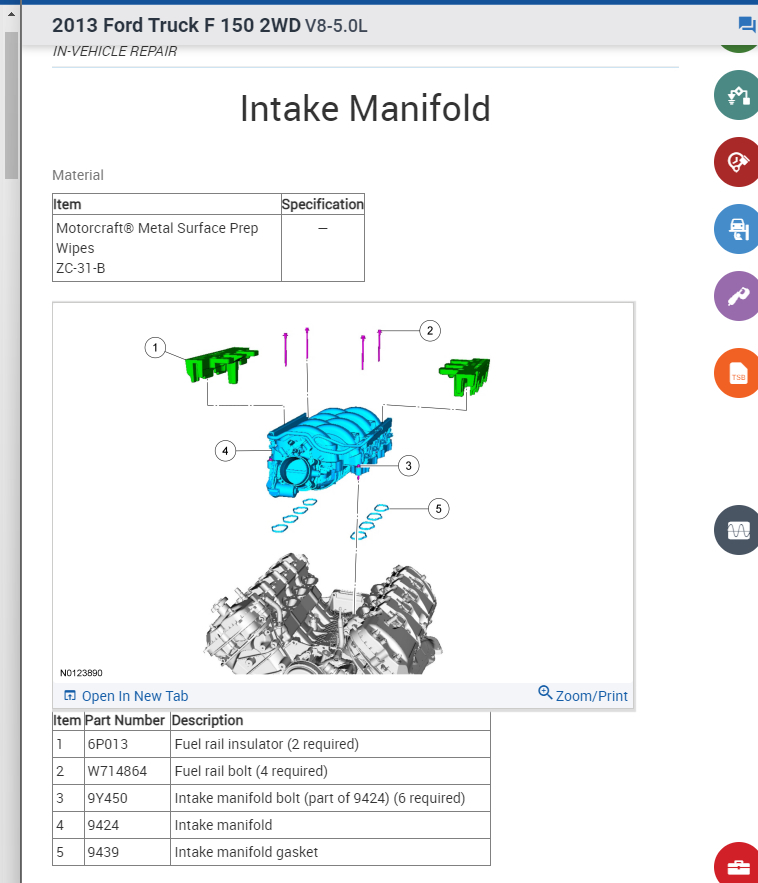The width and height of the screenshot is (758, 883).
Task: Click the open-in-new-tab window icon
Action: pyautogui.click(x=70, y=695)
